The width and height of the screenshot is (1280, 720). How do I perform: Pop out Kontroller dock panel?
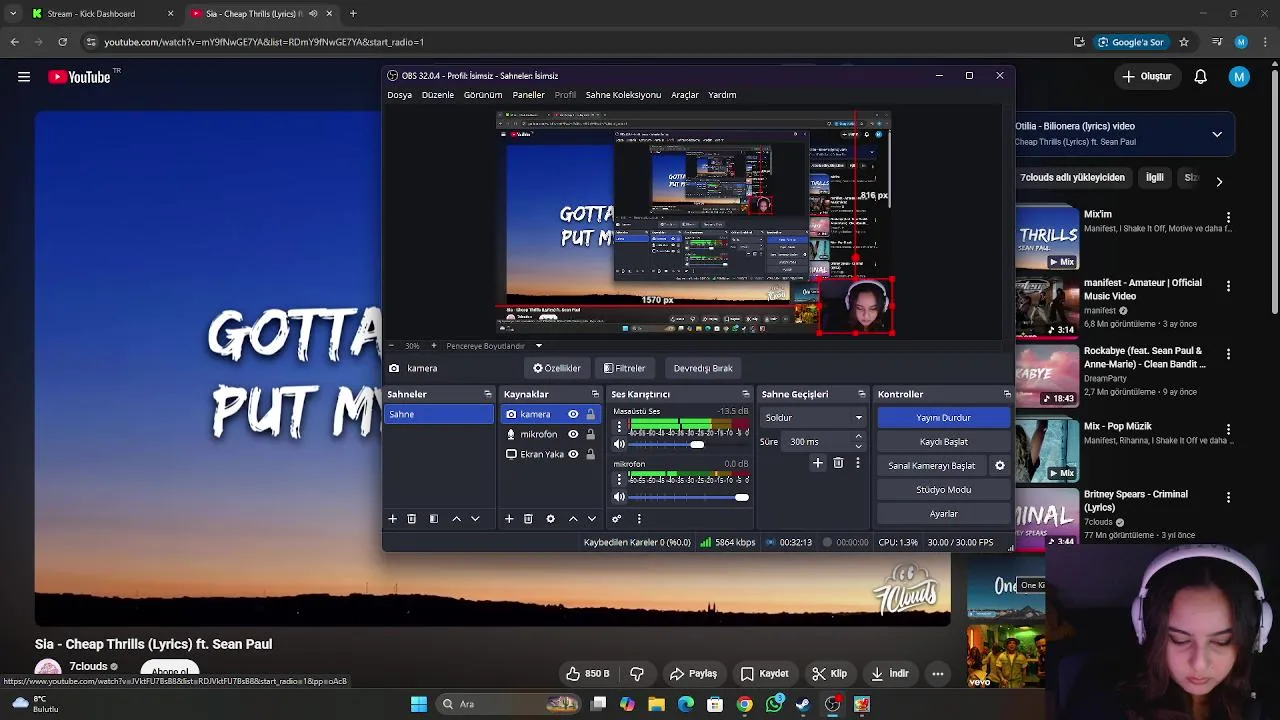1007,394
